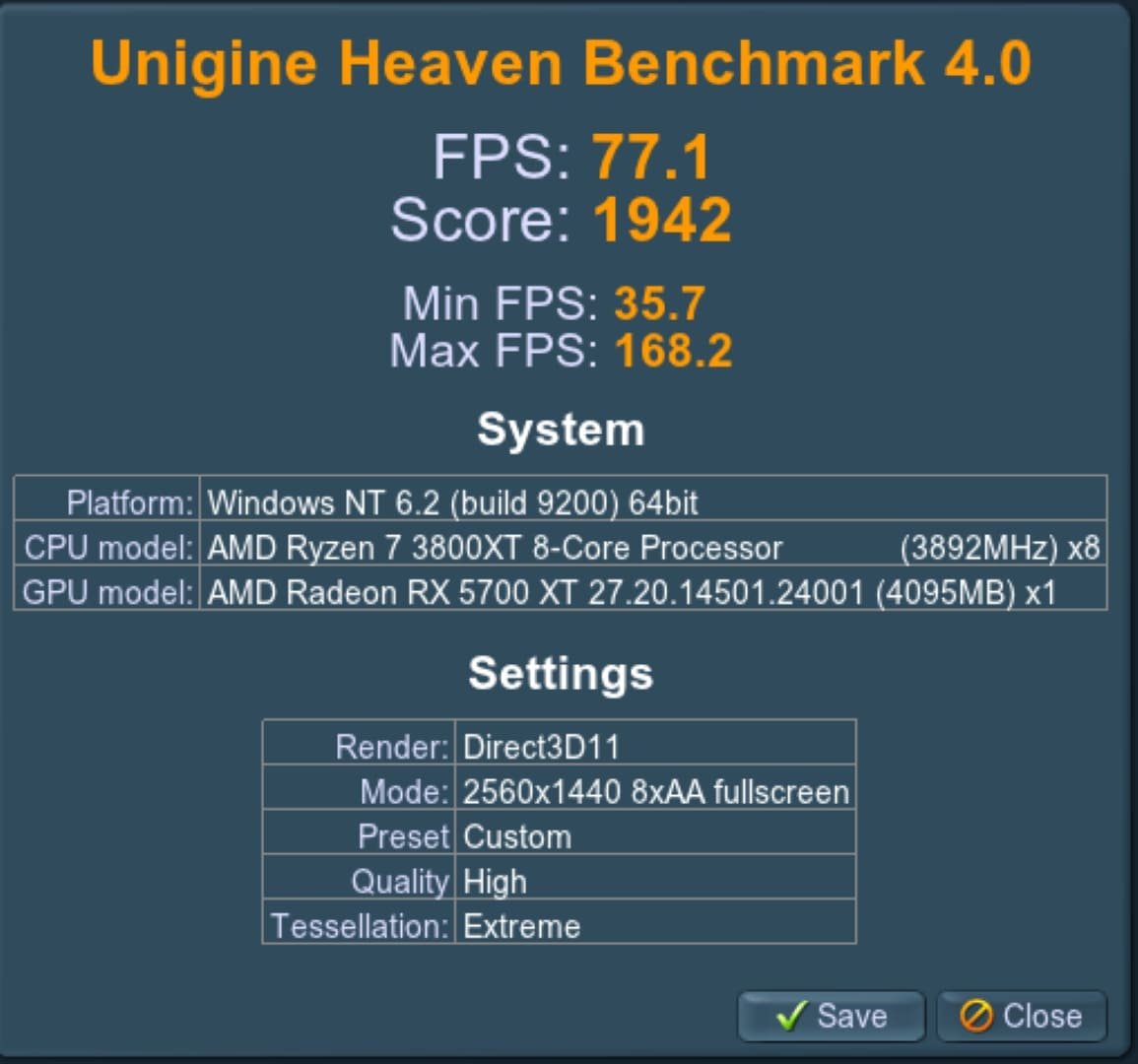1138x1064 pixels.
Task: Click the orange circle-slash icon on Close
Action: (x=975, y=1016)
